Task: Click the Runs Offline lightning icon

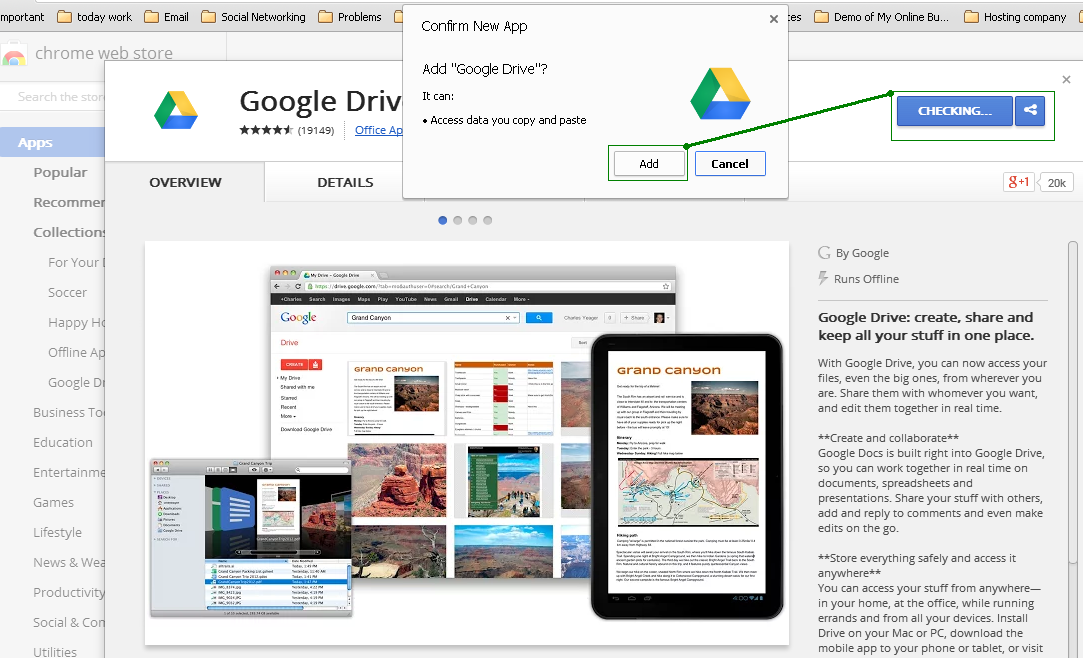Action: [823, 278]
